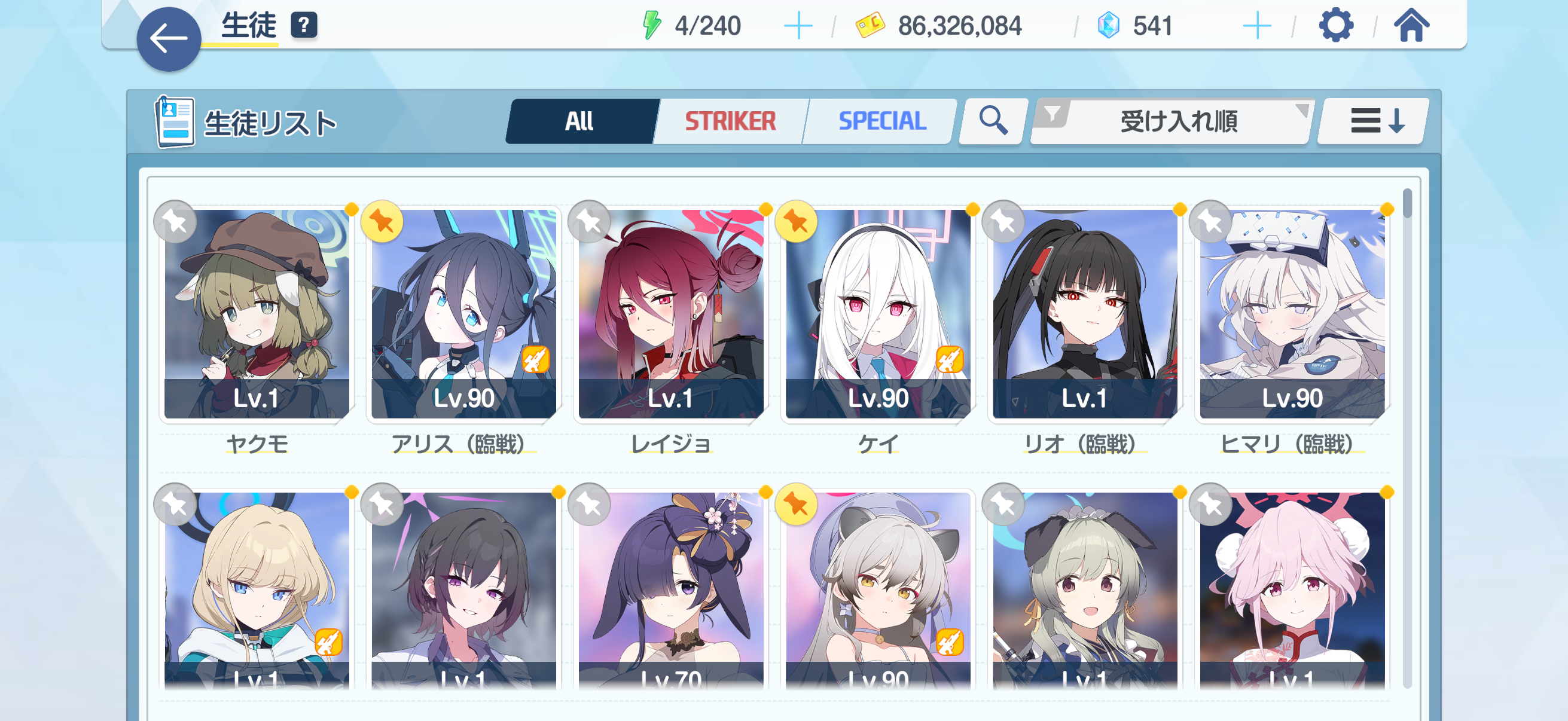Screen dimensions: 1568x721
Task: Pin the ヤクモ student card
Action: (175, 221)
